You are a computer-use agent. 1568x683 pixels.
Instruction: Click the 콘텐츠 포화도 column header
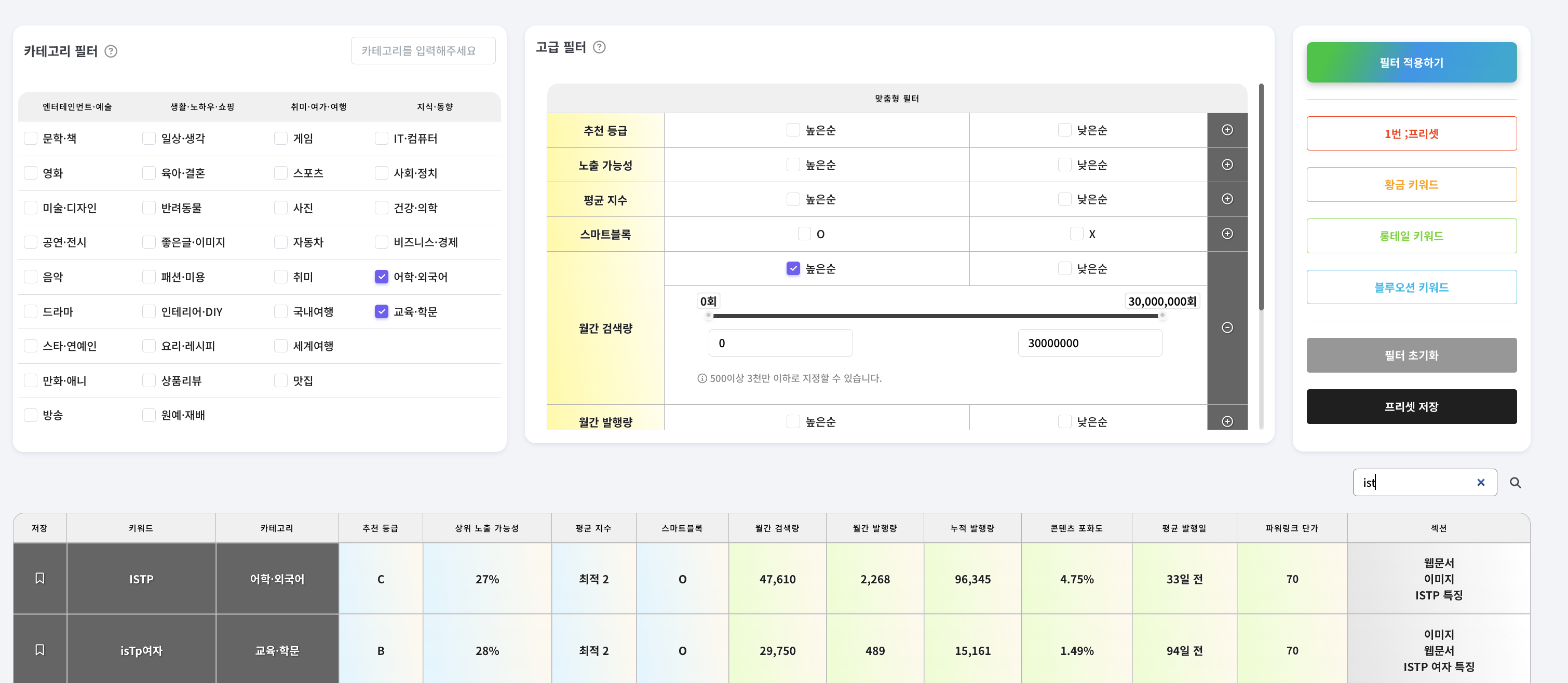(1076, 528)
